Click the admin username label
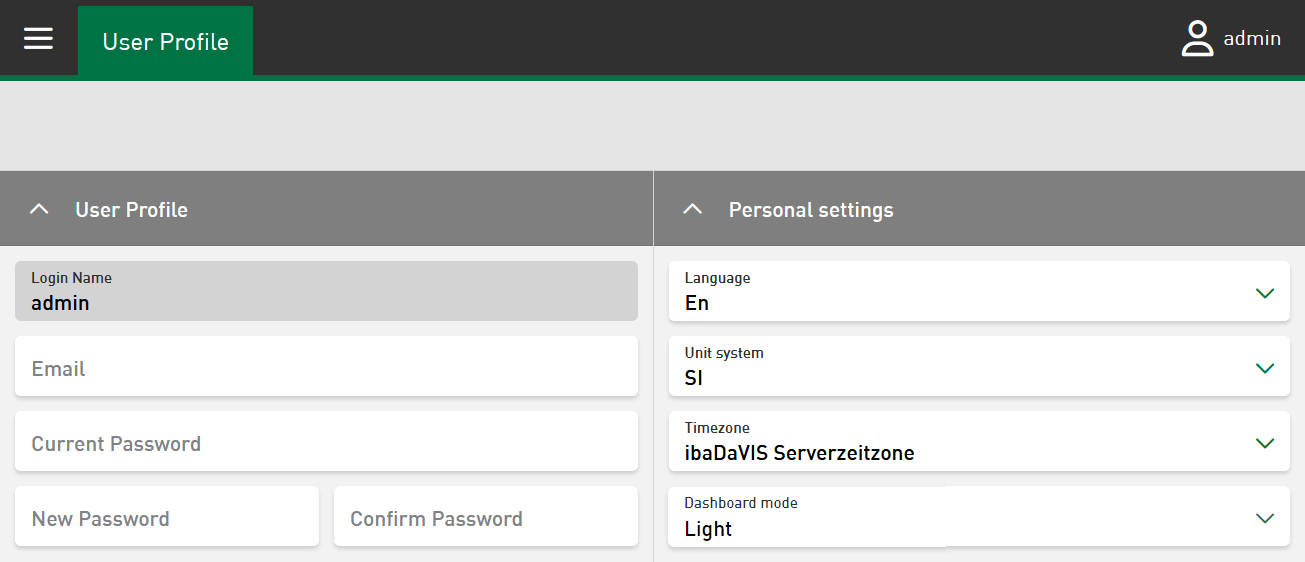This screenshot has width=1305, height=562. pos(1252,39)
